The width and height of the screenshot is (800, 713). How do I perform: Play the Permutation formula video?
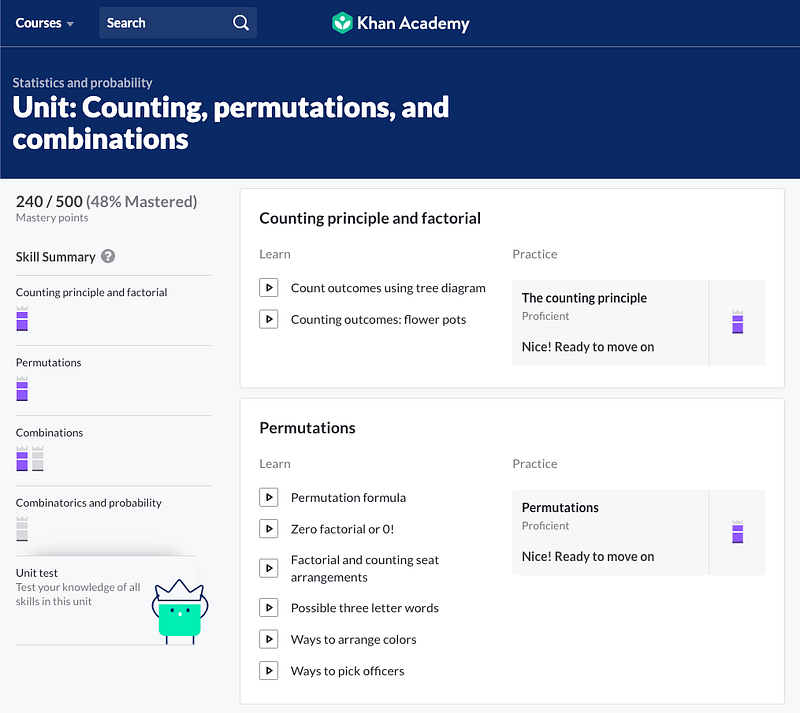point(268,498)
